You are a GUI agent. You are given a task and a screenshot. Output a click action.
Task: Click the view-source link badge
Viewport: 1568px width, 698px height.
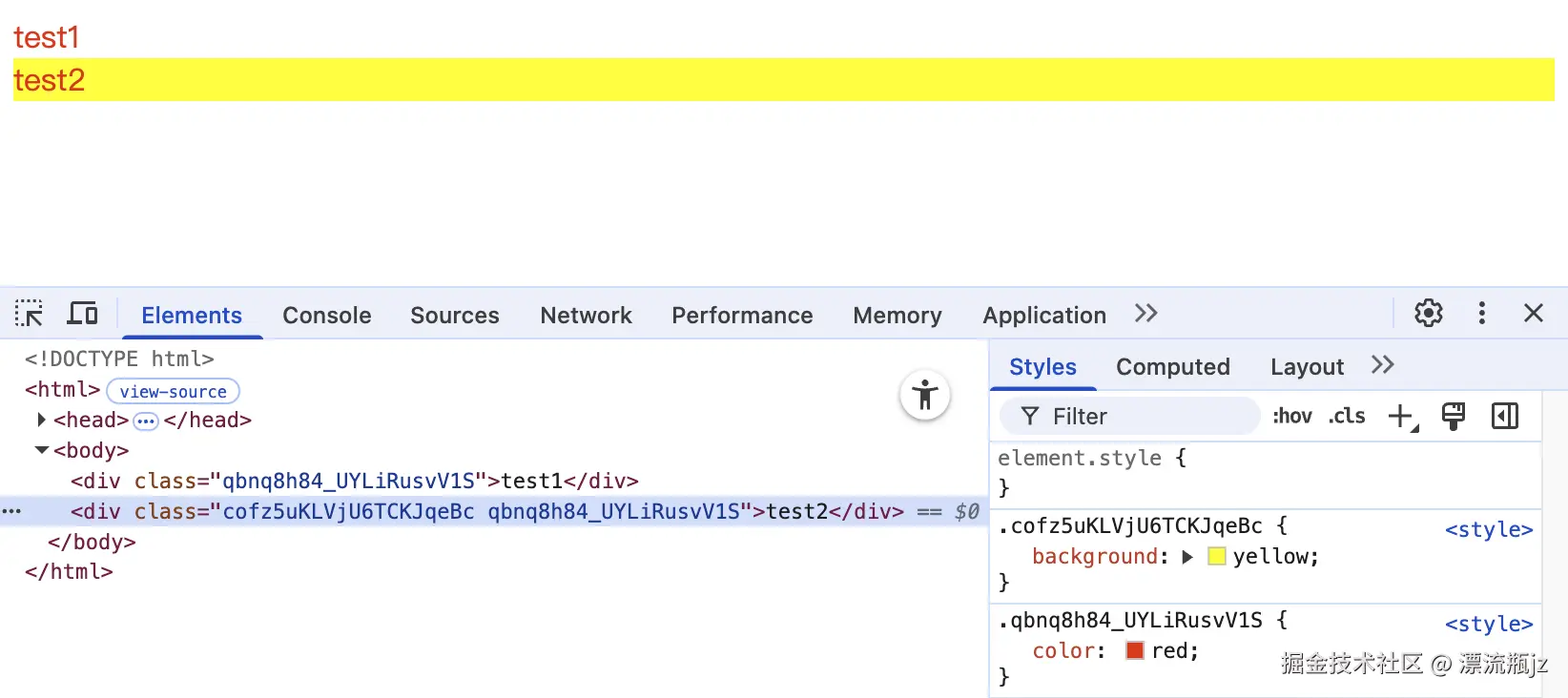173,392
